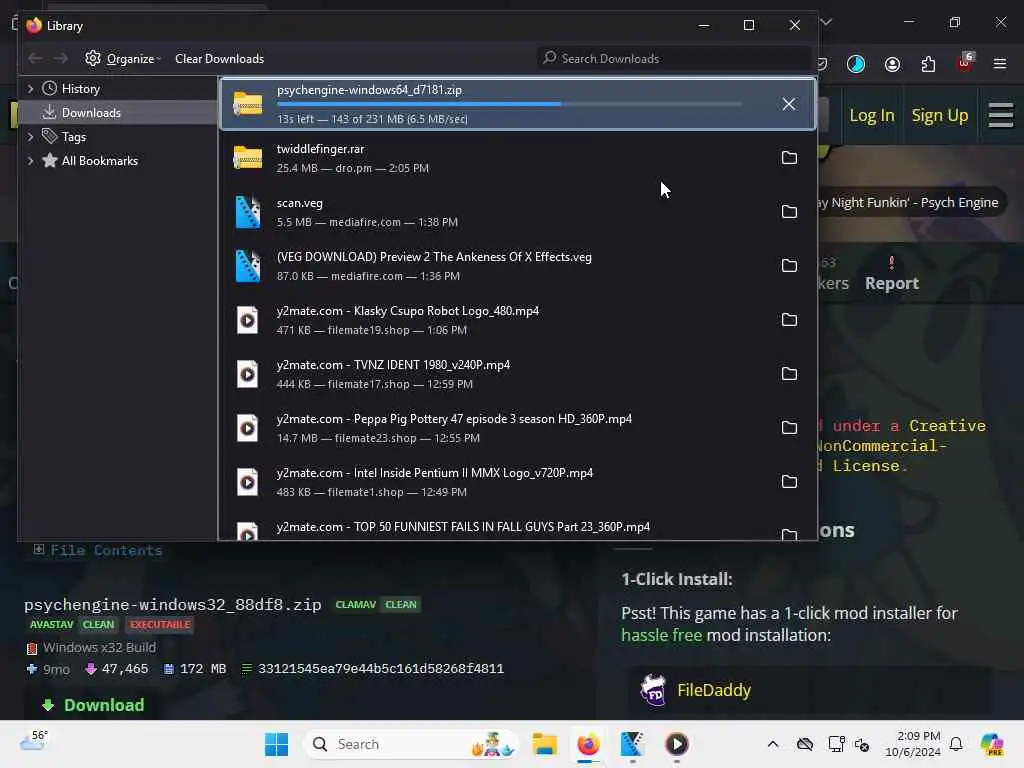
Task: Open Firefox account icon
Action: tap(892, 64)
